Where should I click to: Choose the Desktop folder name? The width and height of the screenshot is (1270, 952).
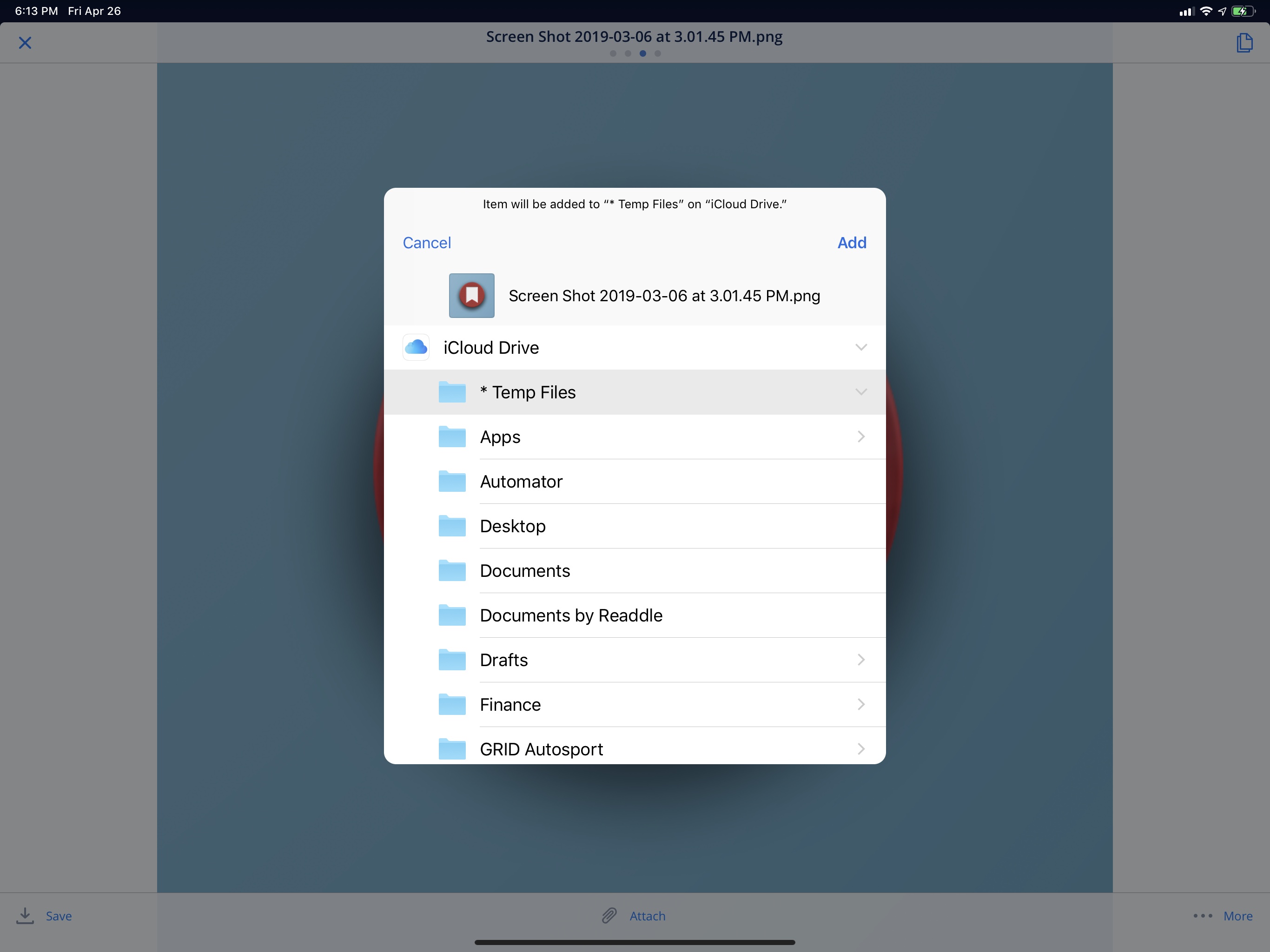513,527
